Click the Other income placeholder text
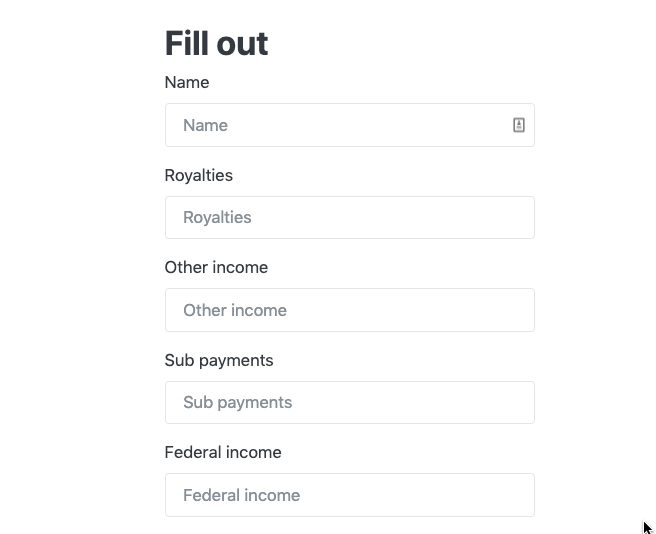Image resolution: width=656 pixels, height=534 pixels. coord(235,310)
